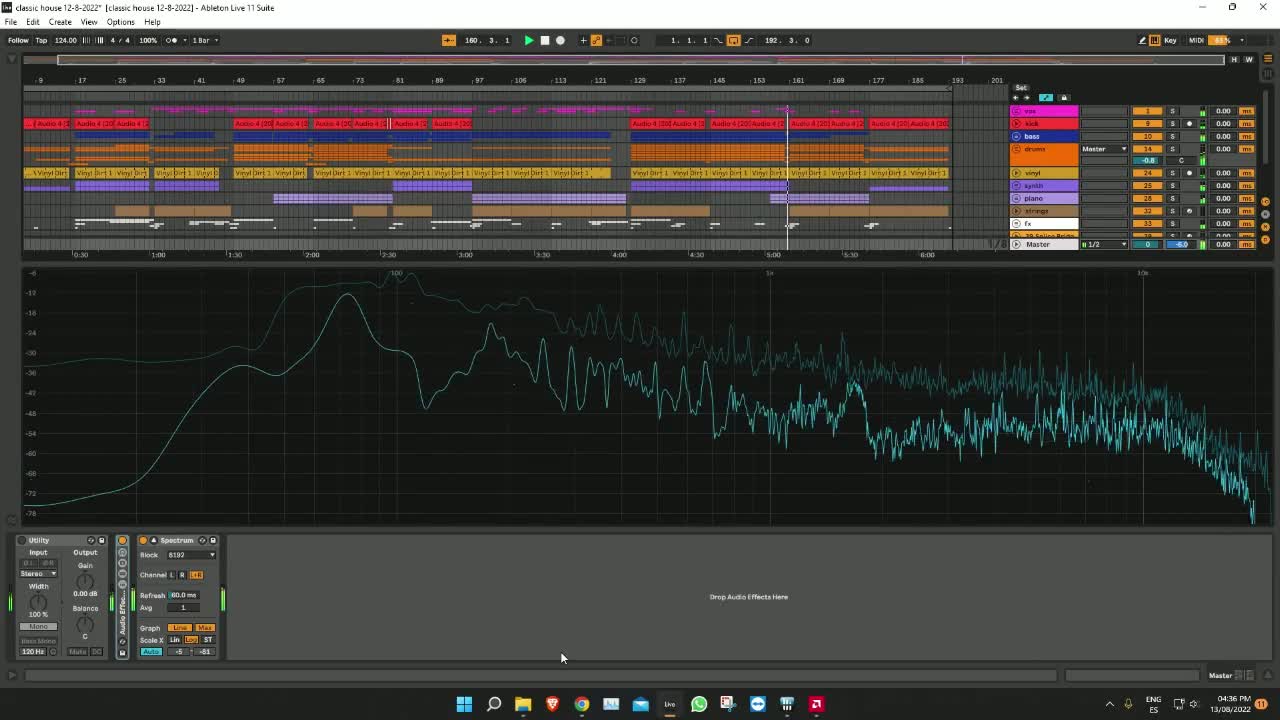The width and height of the screenshot is (1280, 720).
Task: Unfold the vinyl track
Action: (x=1017, y=173)
